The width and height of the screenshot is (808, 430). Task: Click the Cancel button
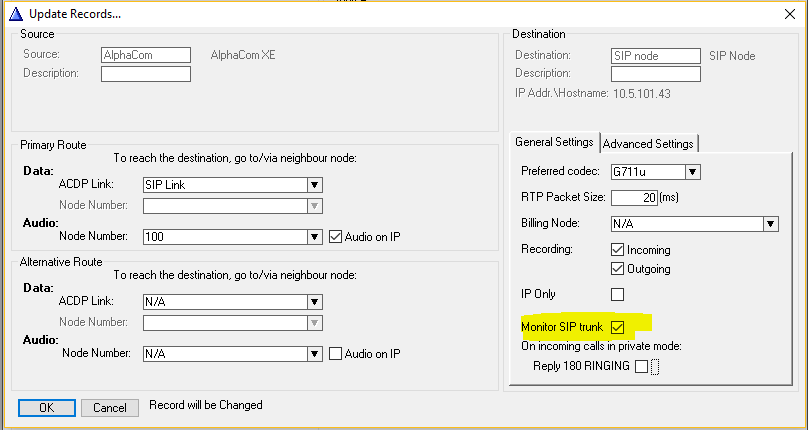click(110, 407)
